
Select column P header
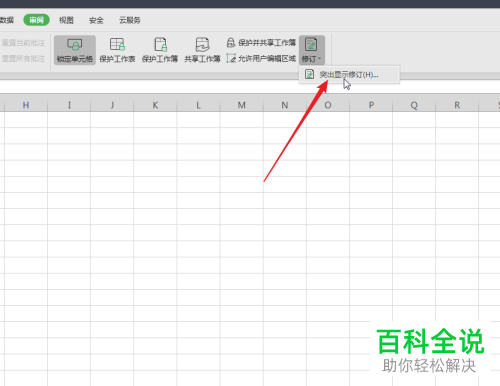(371, 105)
